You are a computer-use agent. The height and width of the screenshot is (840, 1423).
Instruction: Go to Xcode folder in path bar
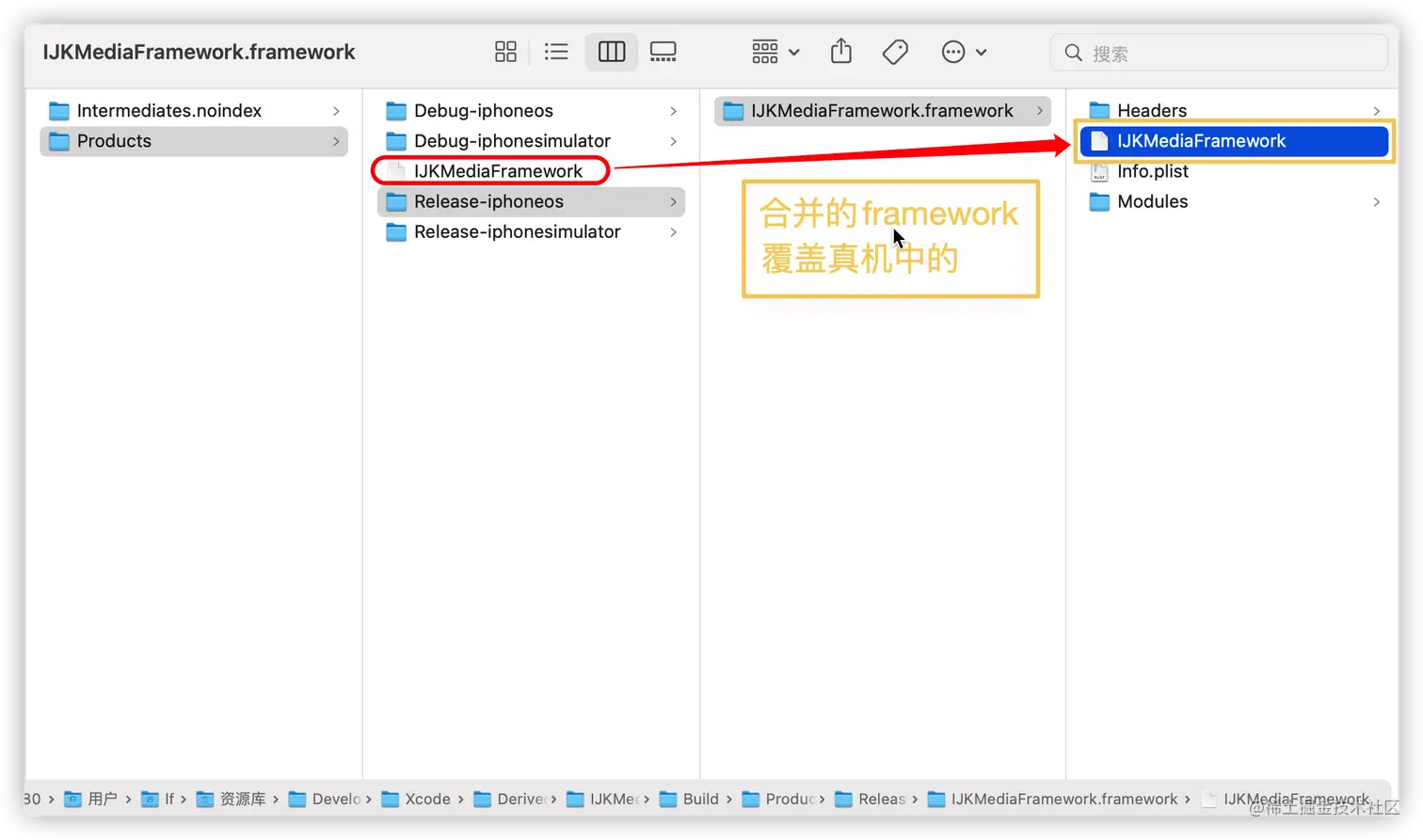click(x=416, y=799)
